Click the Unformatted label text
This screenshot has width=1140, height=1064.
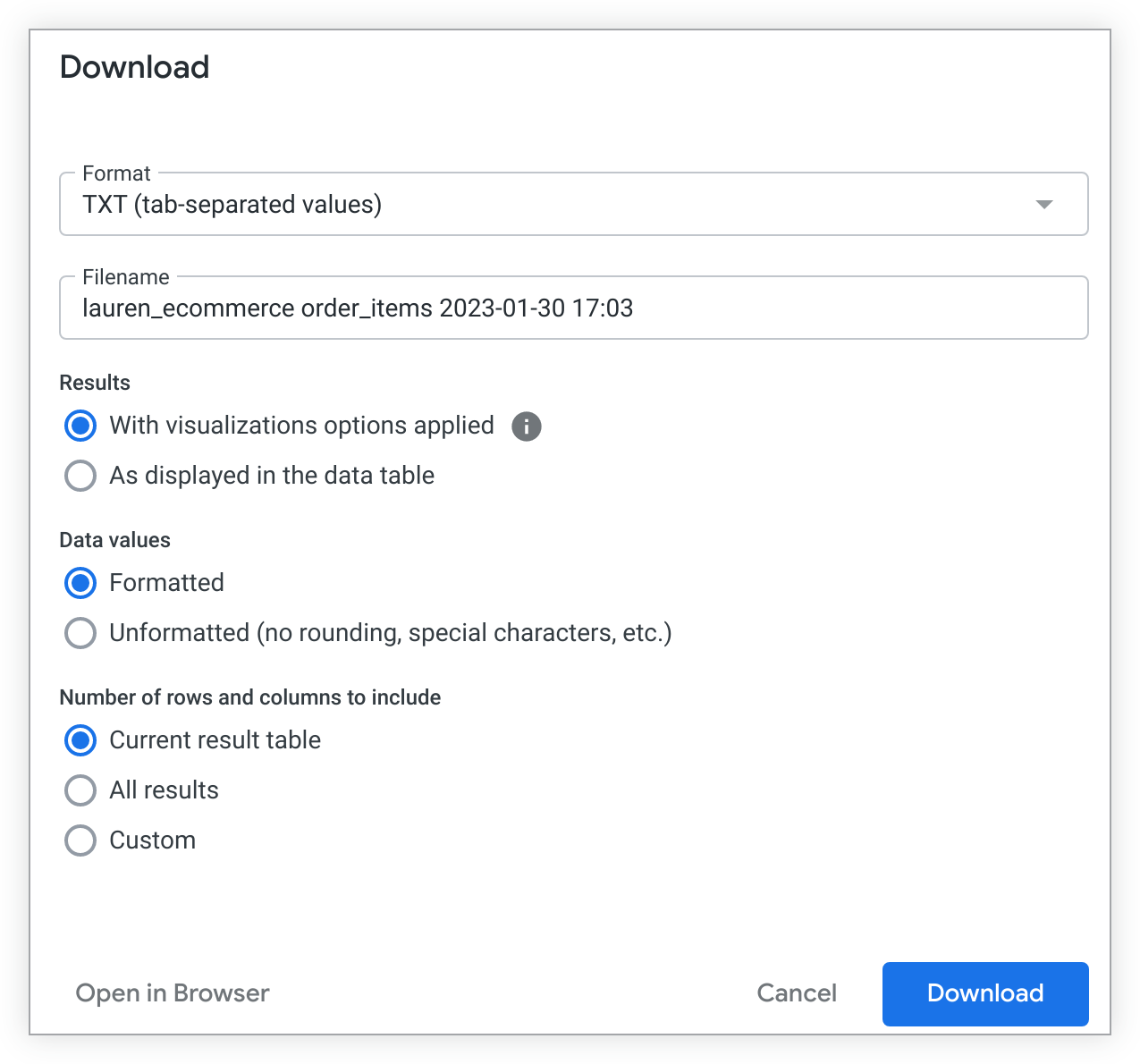390,633
